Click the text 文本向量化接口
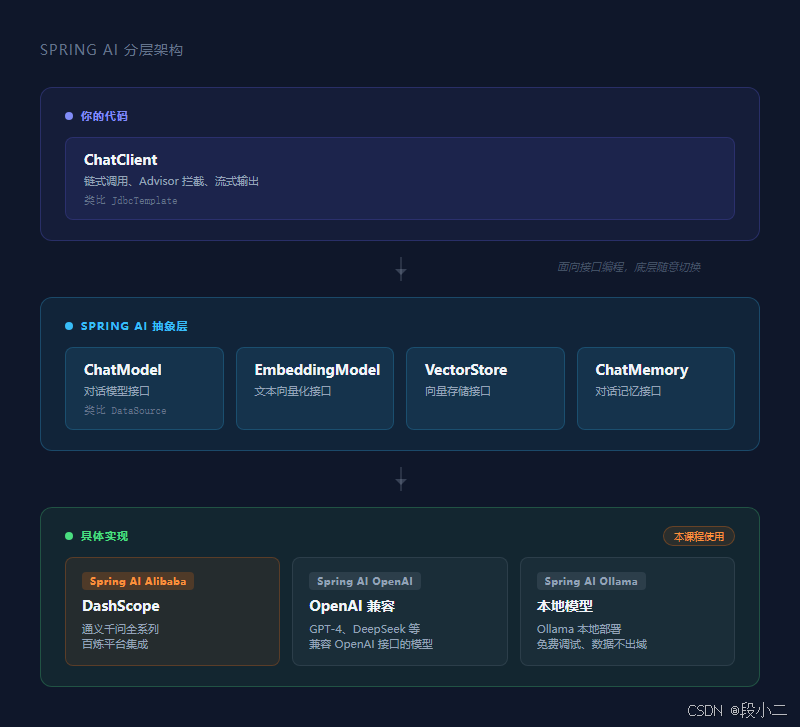 (x=293, y=391)
